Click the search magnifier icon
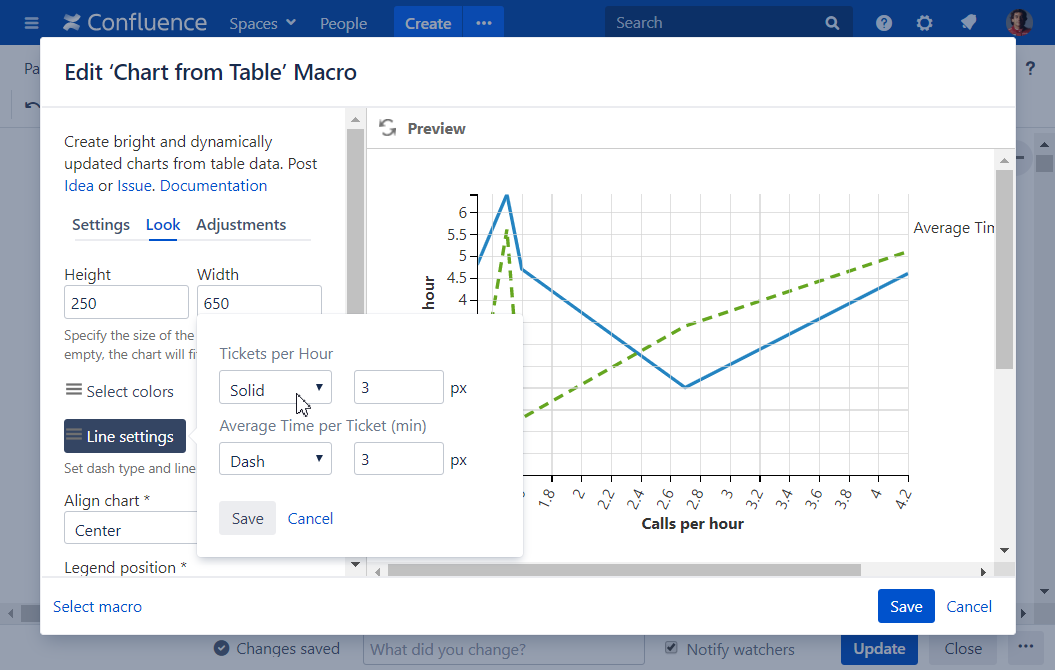The height and width of the screenshot is (670, 1055). (832, 23)
